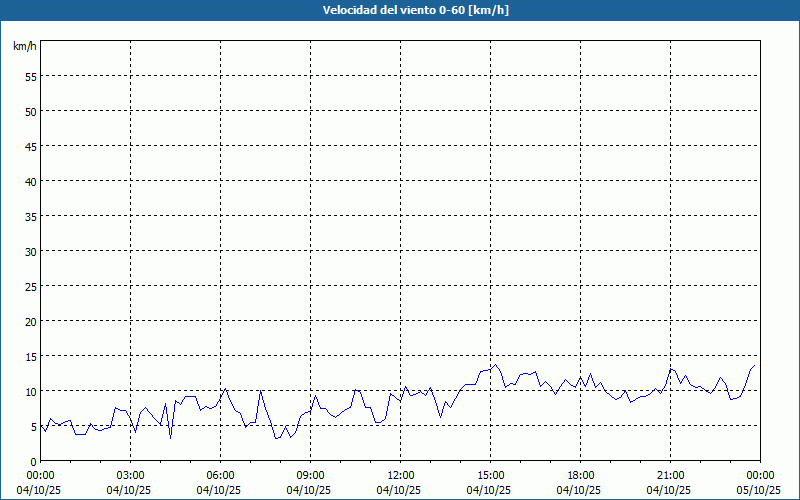Click the 15 label on the y-axis
Screen dimensions: 800x500
(x=30, y=356)
